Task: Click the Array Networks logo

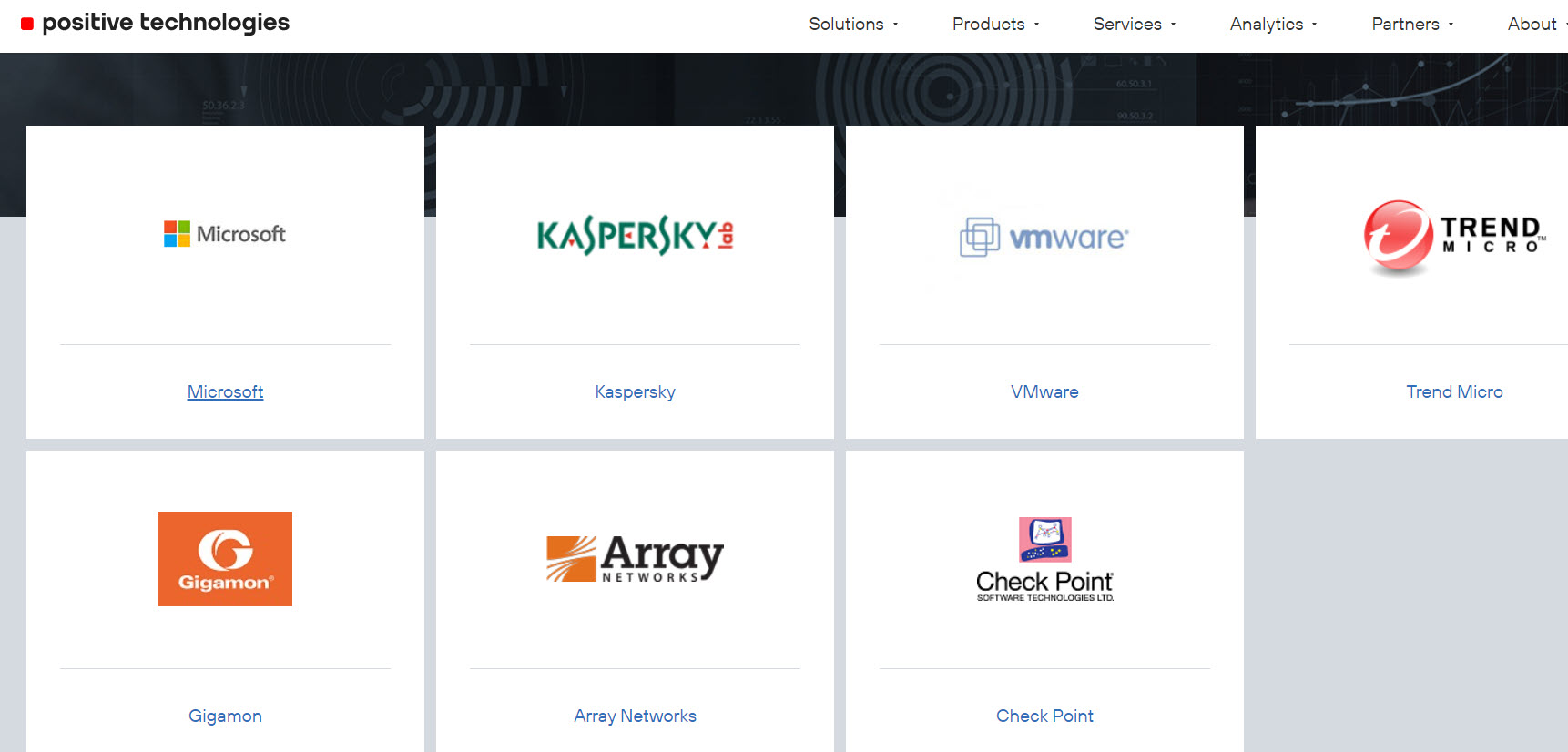Action: coord(635,558)
